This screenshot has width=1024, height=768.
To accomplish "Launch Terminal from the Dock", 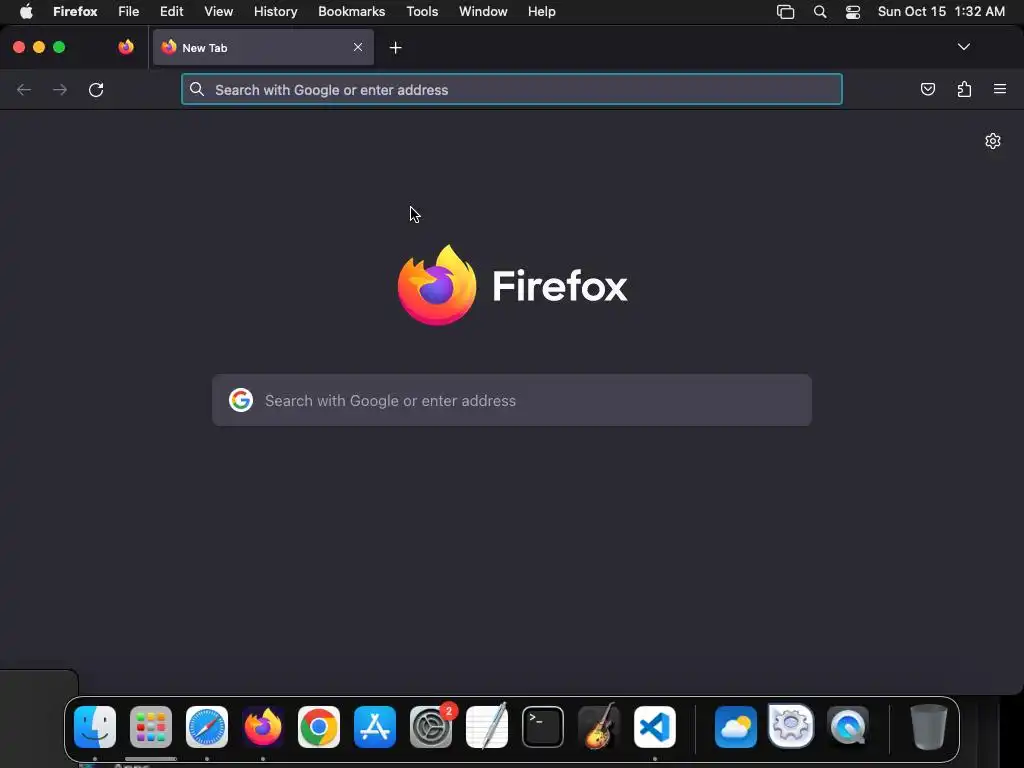I will click(x=543, y=727).
